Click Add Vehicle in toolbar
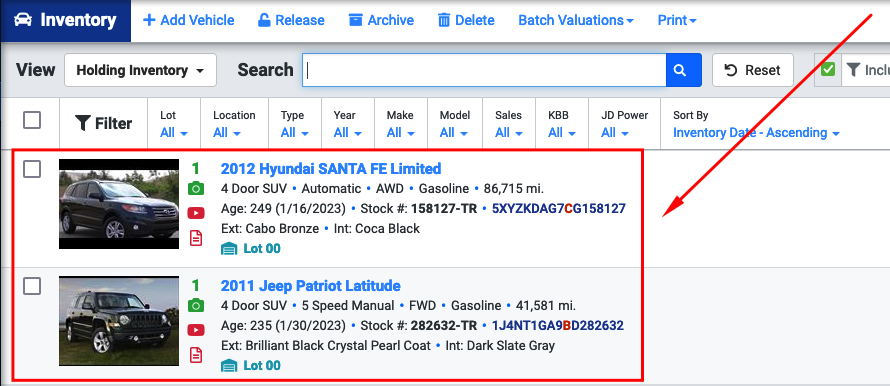890x386 pixels. (188, 20)
